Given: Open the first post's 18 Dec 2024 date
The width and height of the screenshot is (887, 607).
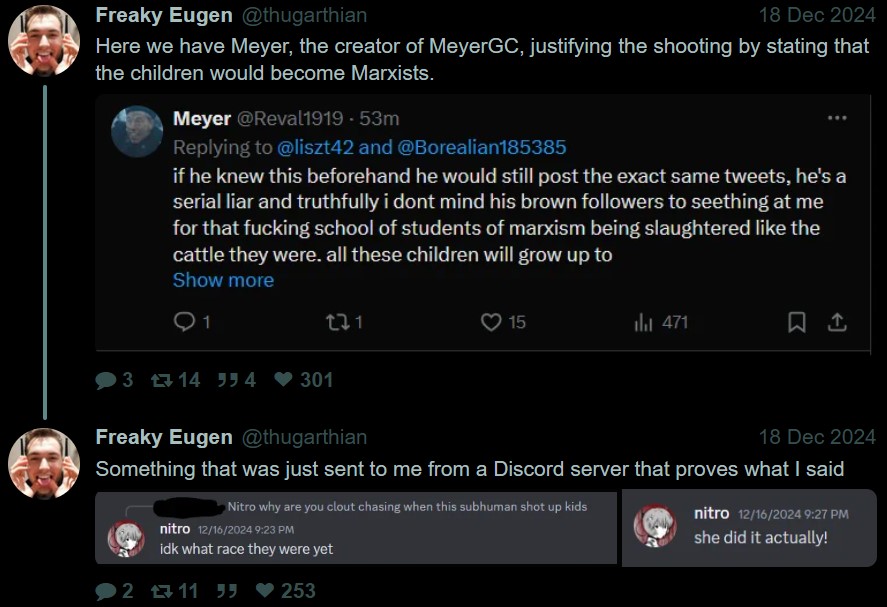Looking at the screenshot, I should coord(816,16).
